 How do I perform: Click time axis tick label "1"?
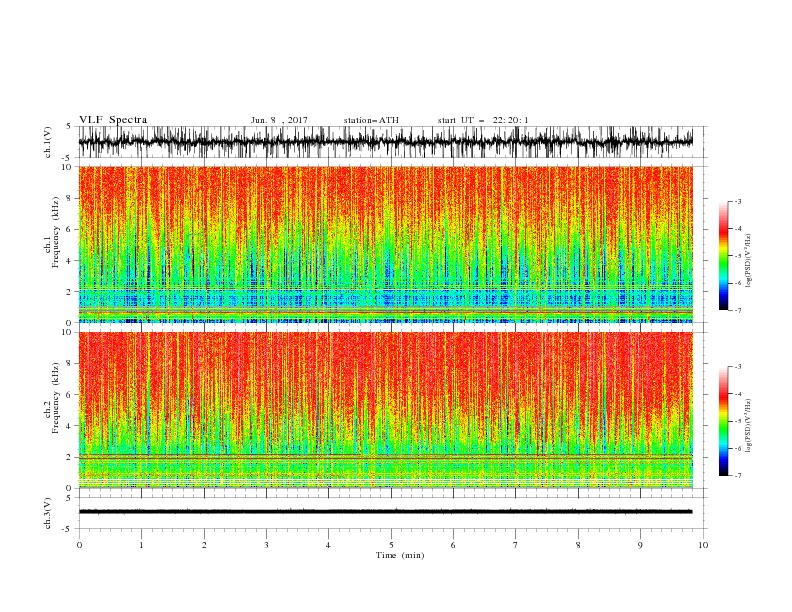coord(141,545)
